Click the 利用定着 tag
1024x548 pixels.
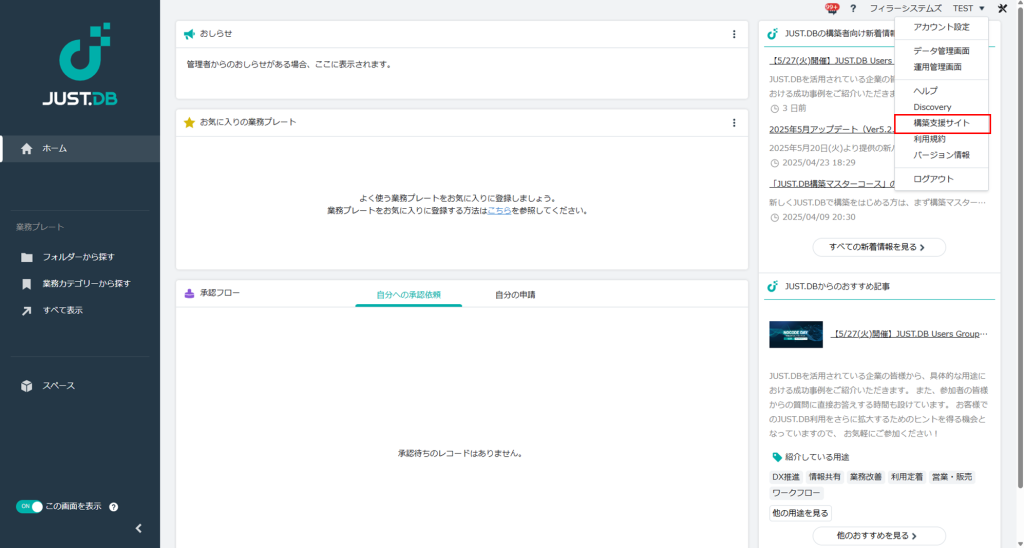pyautogui.click(x=906, y=477)
